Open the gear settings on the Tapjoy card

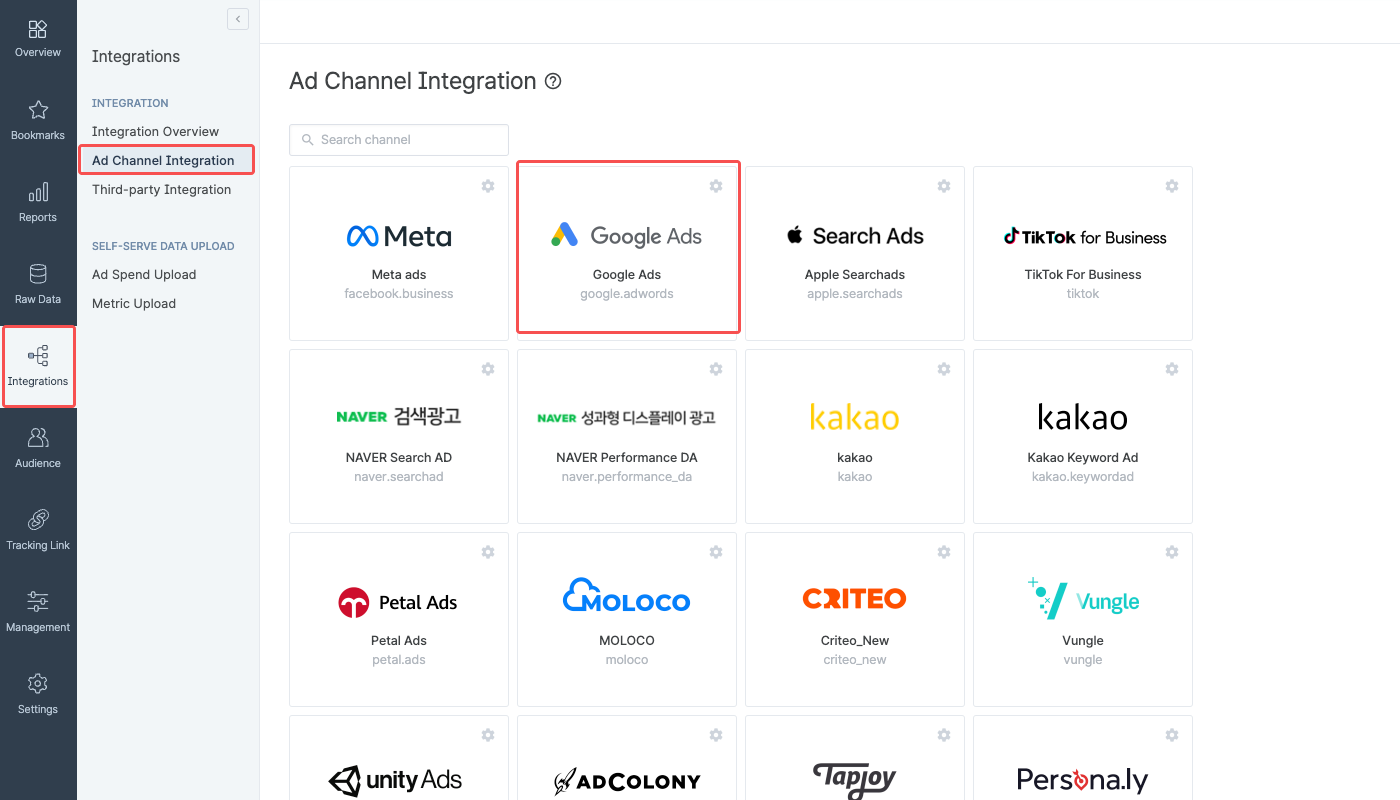click(944, 735)
